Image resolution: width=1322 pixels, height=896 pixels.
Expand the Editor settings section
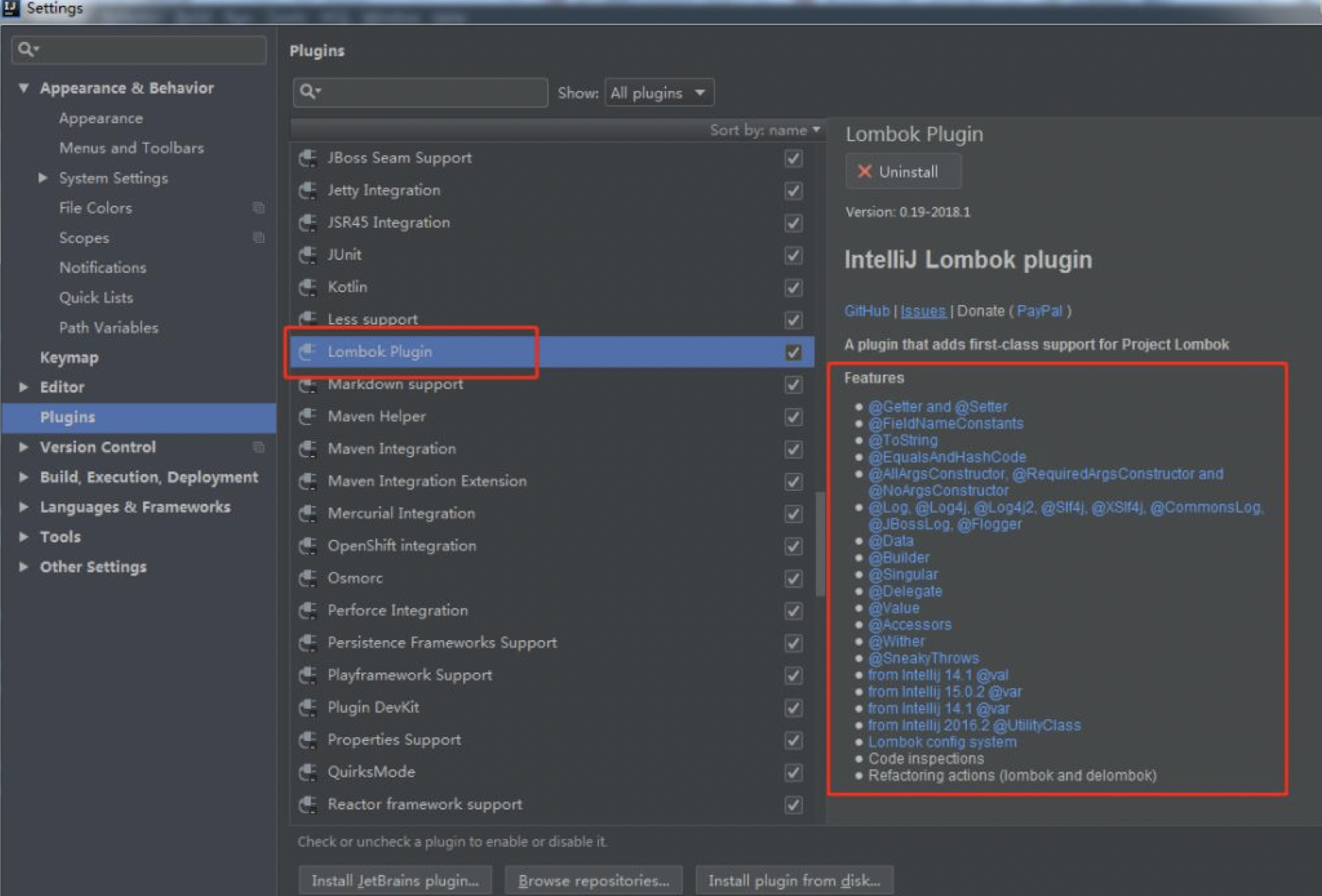pos(23,387)
